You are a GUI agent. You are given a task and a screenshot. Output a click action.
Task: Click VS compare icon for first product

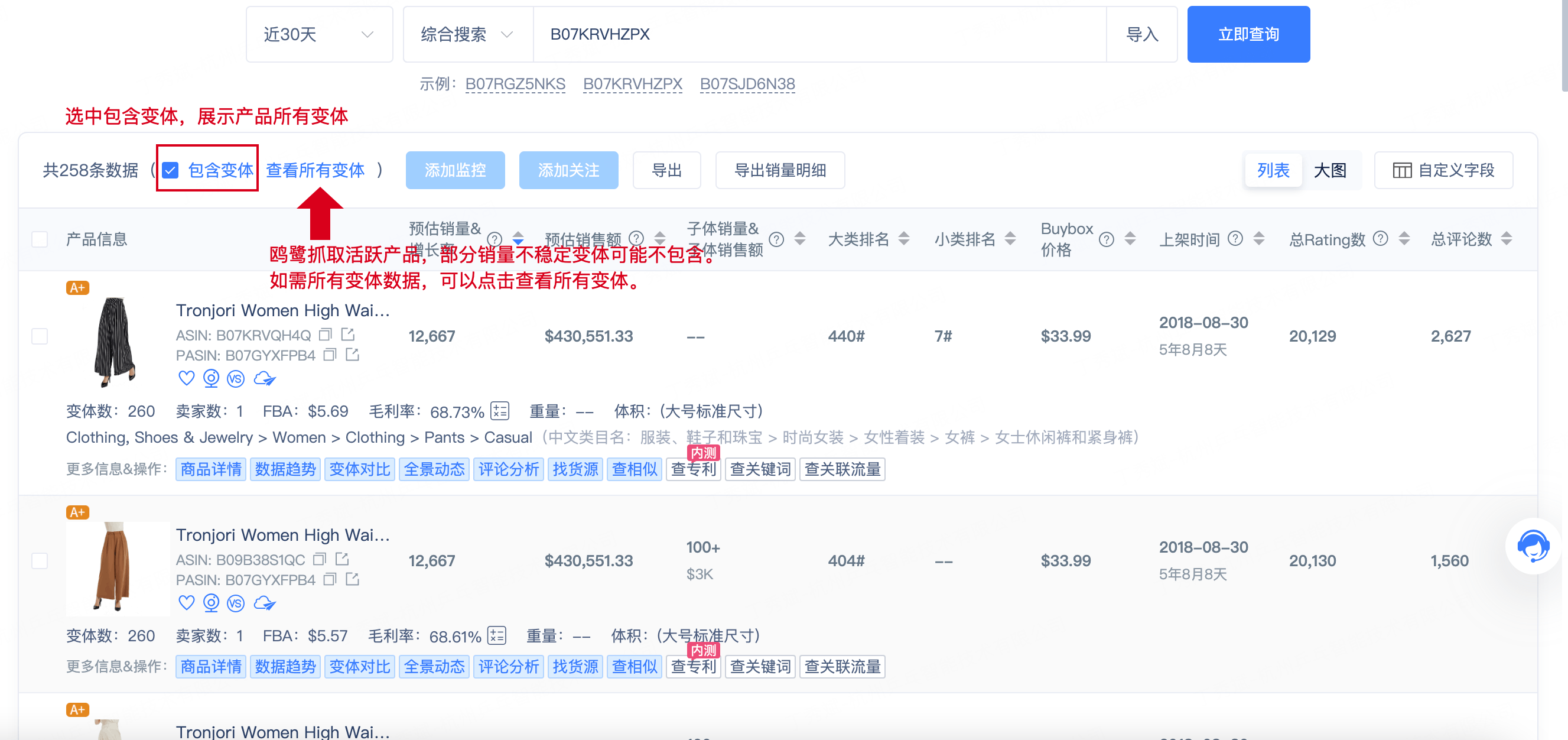[x=236, y=379]
